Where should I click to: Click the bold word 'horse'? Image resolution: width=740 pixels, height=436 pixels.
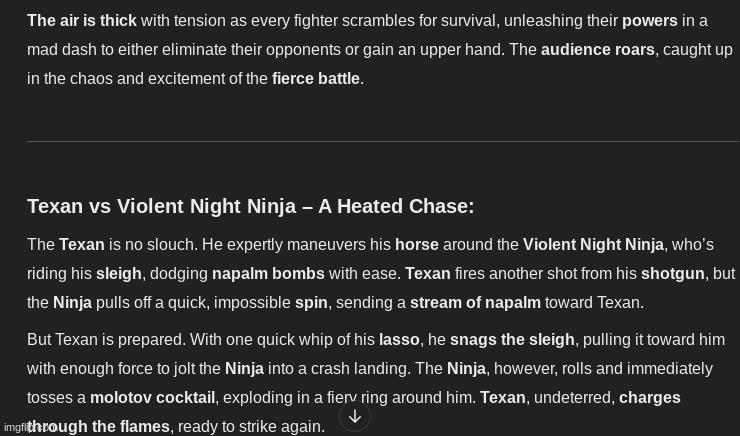pyautogui.click(x=416, y=244)
